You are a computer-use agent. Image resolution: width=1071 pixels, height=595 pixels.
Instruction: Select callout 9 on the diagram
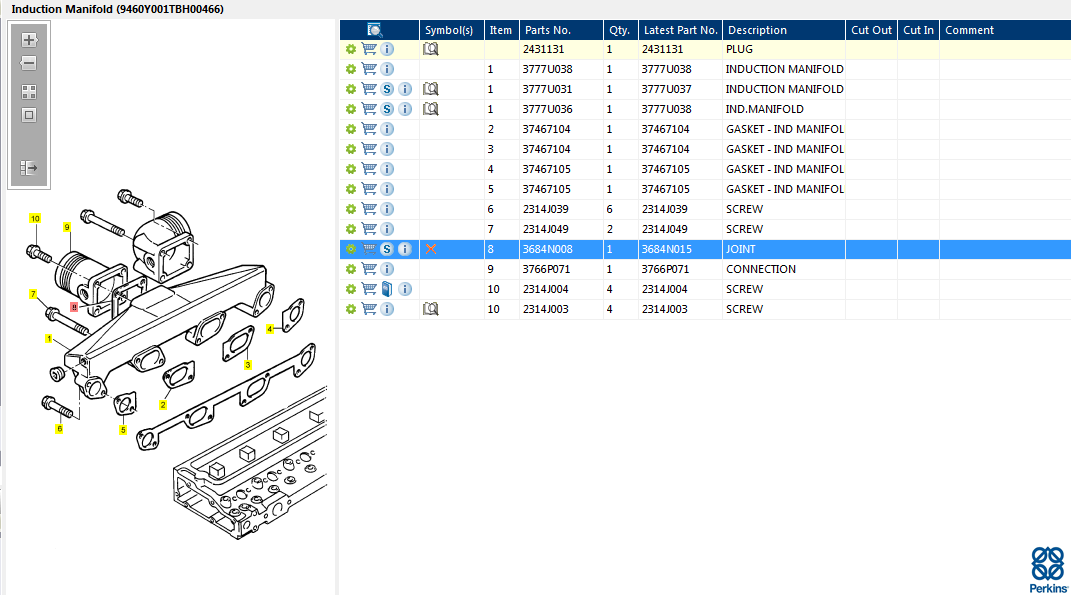pyautogui.click(x=67, y=227)
